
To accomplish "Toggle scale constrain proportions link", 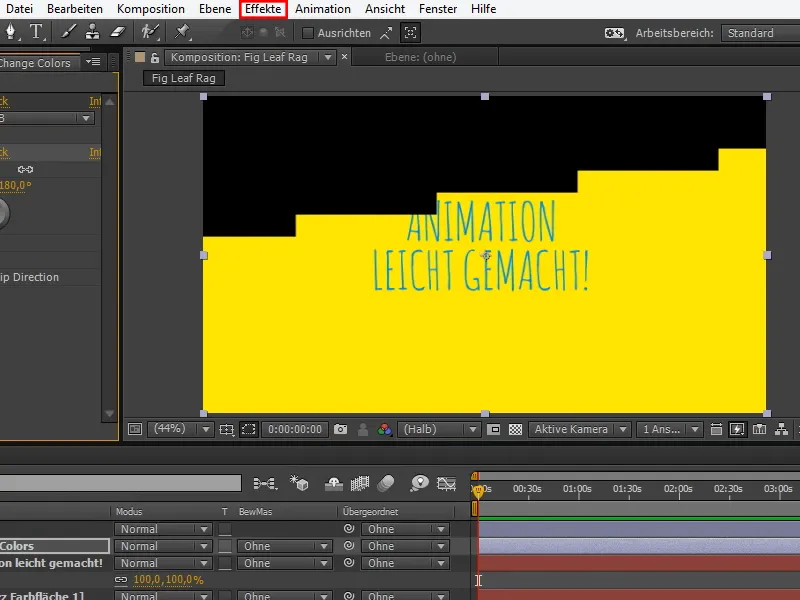I will click(x=121, y=580).
